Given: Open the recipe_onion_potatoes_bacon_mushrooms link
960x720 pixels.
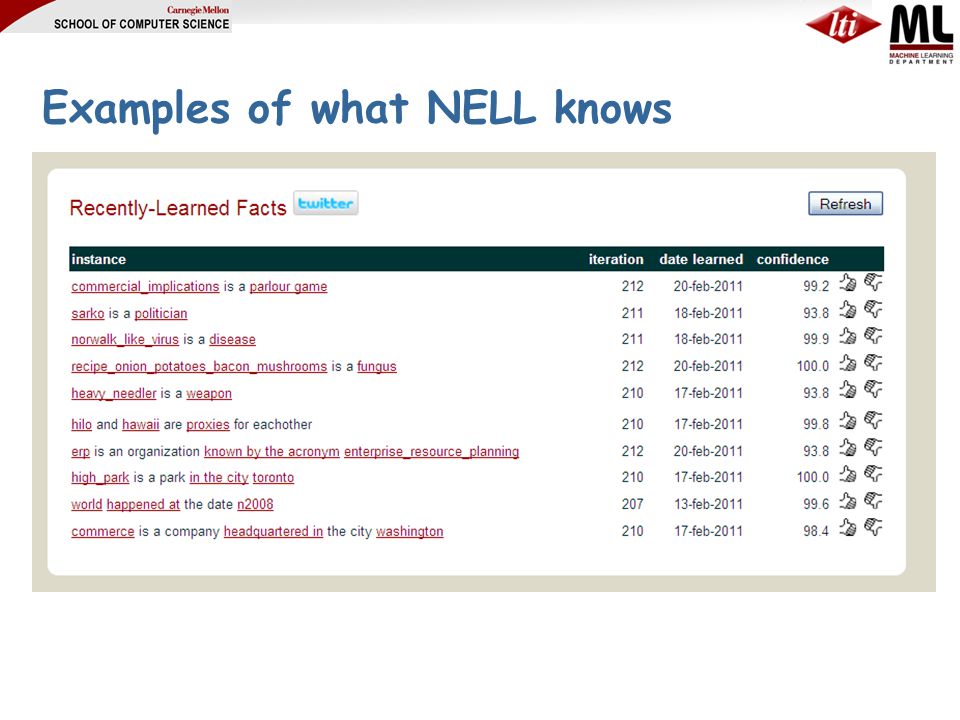Looking at the screenshot, I should click(199, 367).
